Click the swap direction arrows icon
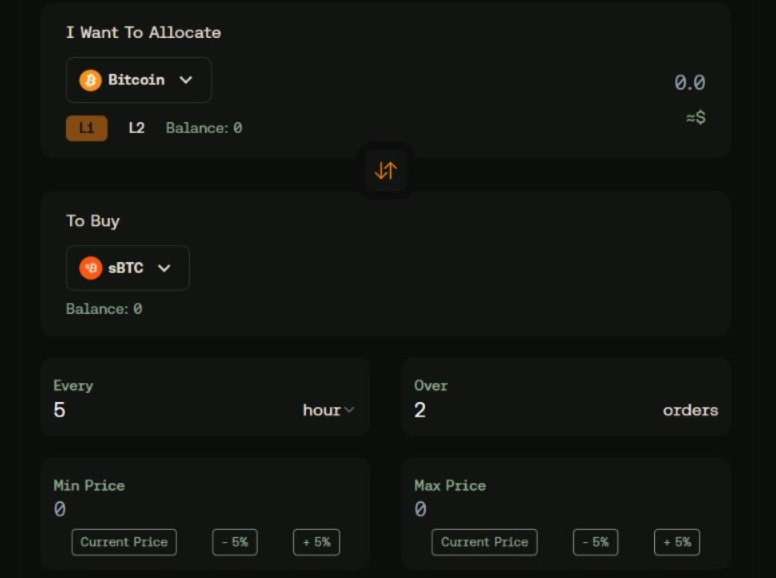 386,171
